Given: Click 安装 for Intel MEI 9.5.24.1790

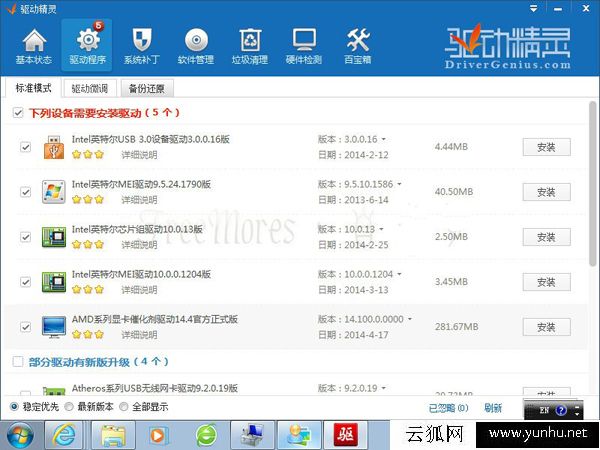Looking at the screenshot, I should (x=546, y=192).
